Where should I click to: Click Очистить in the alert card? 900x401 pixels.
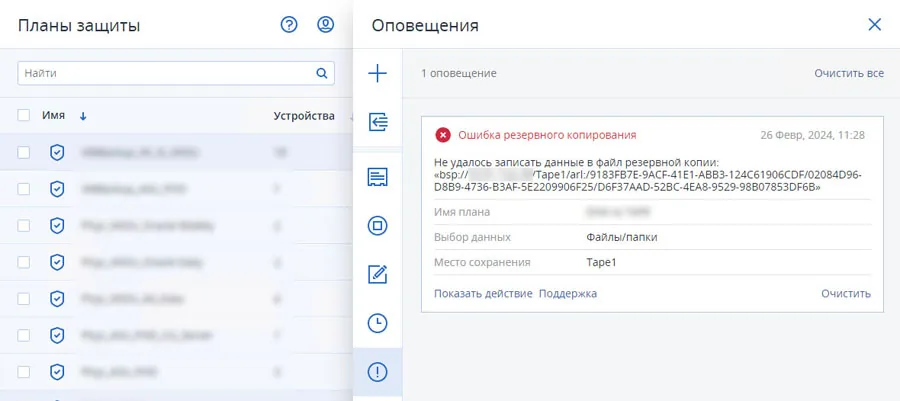tap(845, 293)
